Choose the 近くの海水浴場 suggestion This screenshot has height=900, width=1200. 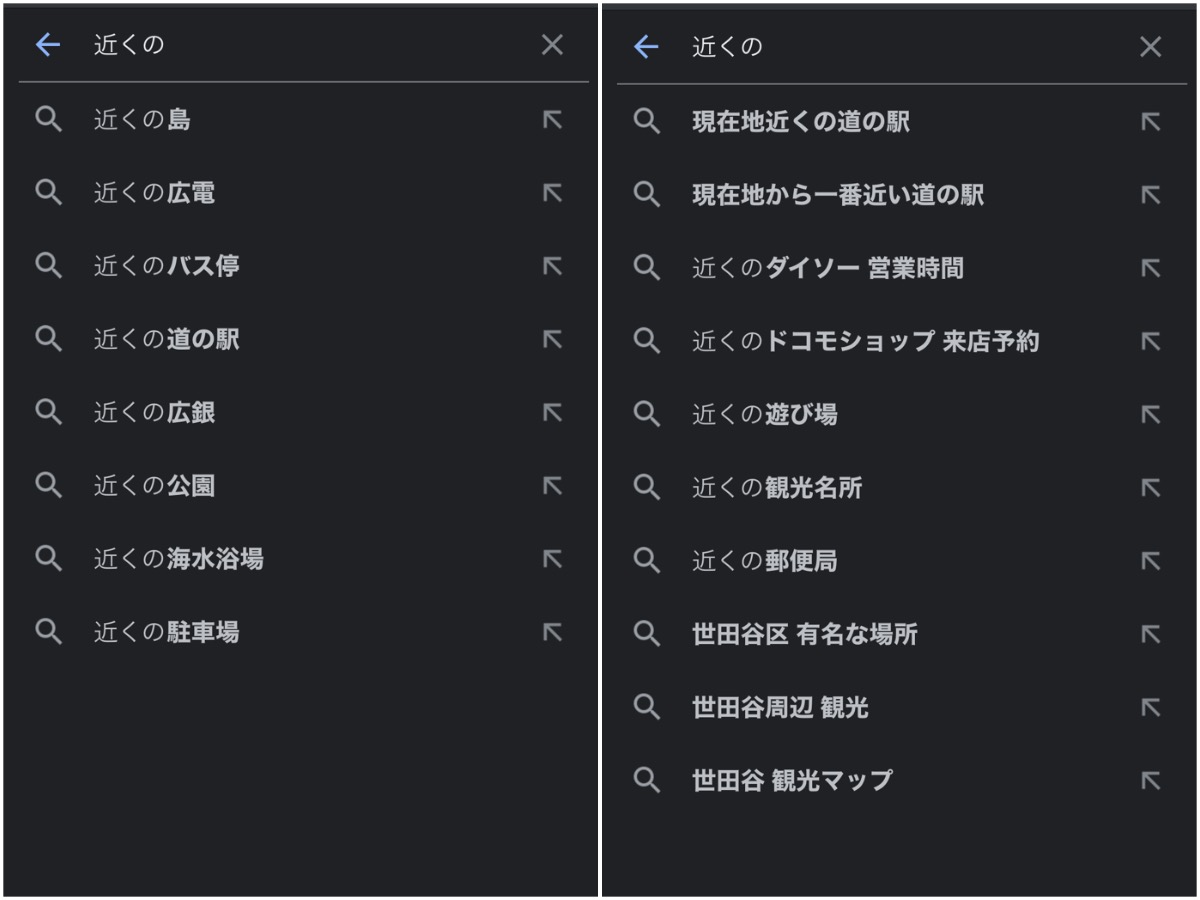pyautogui.click(x=179, y=559)
